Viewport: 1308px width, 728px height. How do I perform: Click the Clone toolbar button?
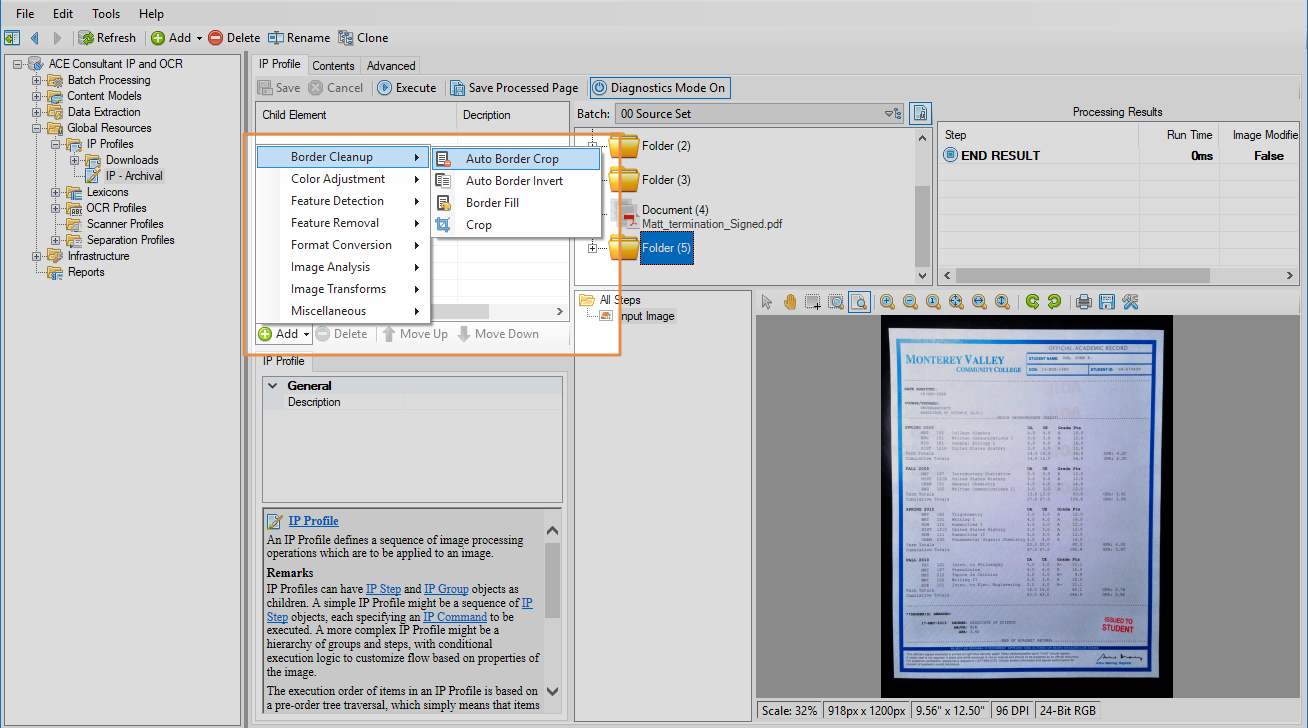pyautogui.click(x=363, y=38)
